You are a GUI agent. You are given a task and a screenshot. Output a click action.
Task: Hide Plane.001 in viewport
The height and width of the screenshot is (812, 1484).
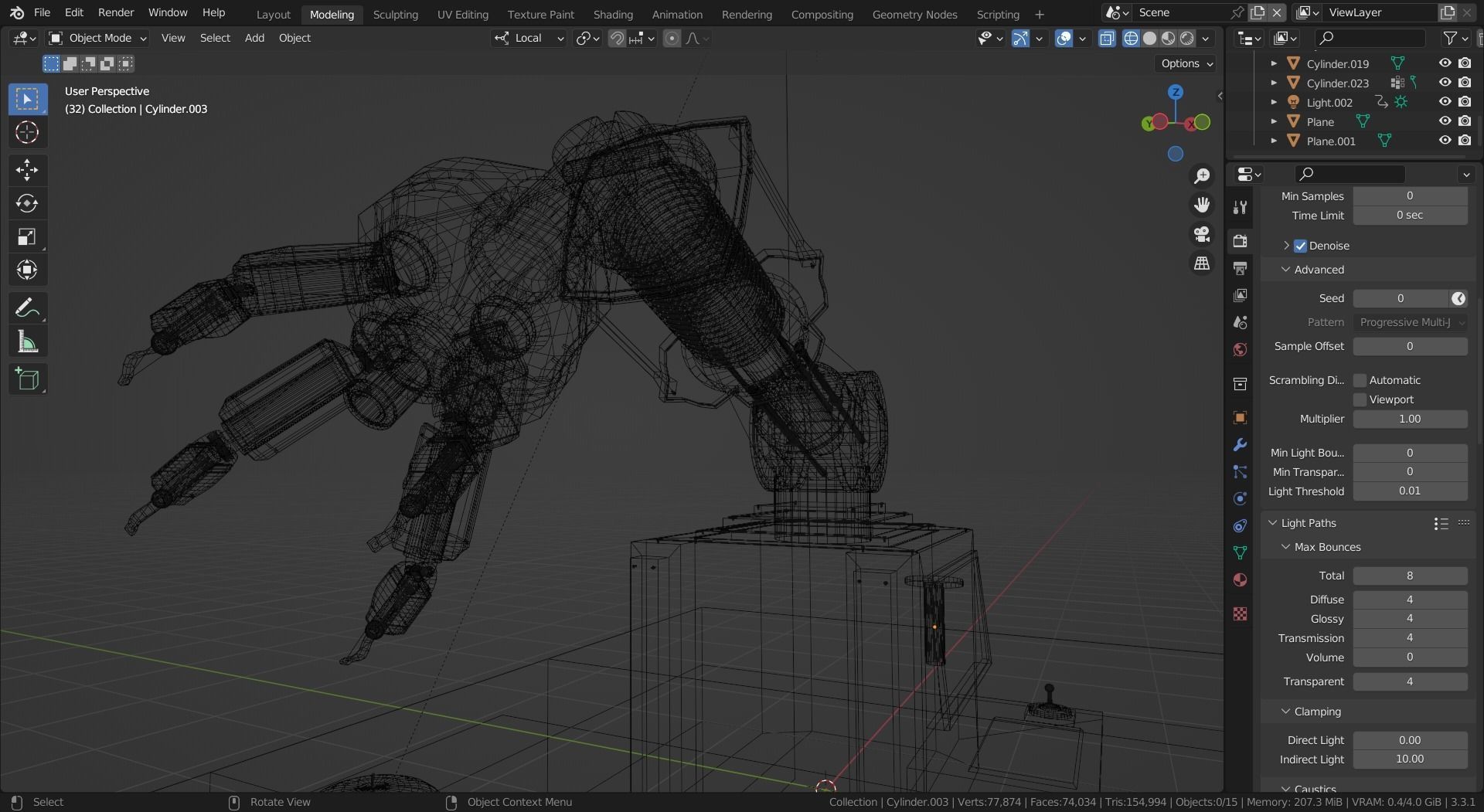pyautogui.click(x=1445, y=141)
